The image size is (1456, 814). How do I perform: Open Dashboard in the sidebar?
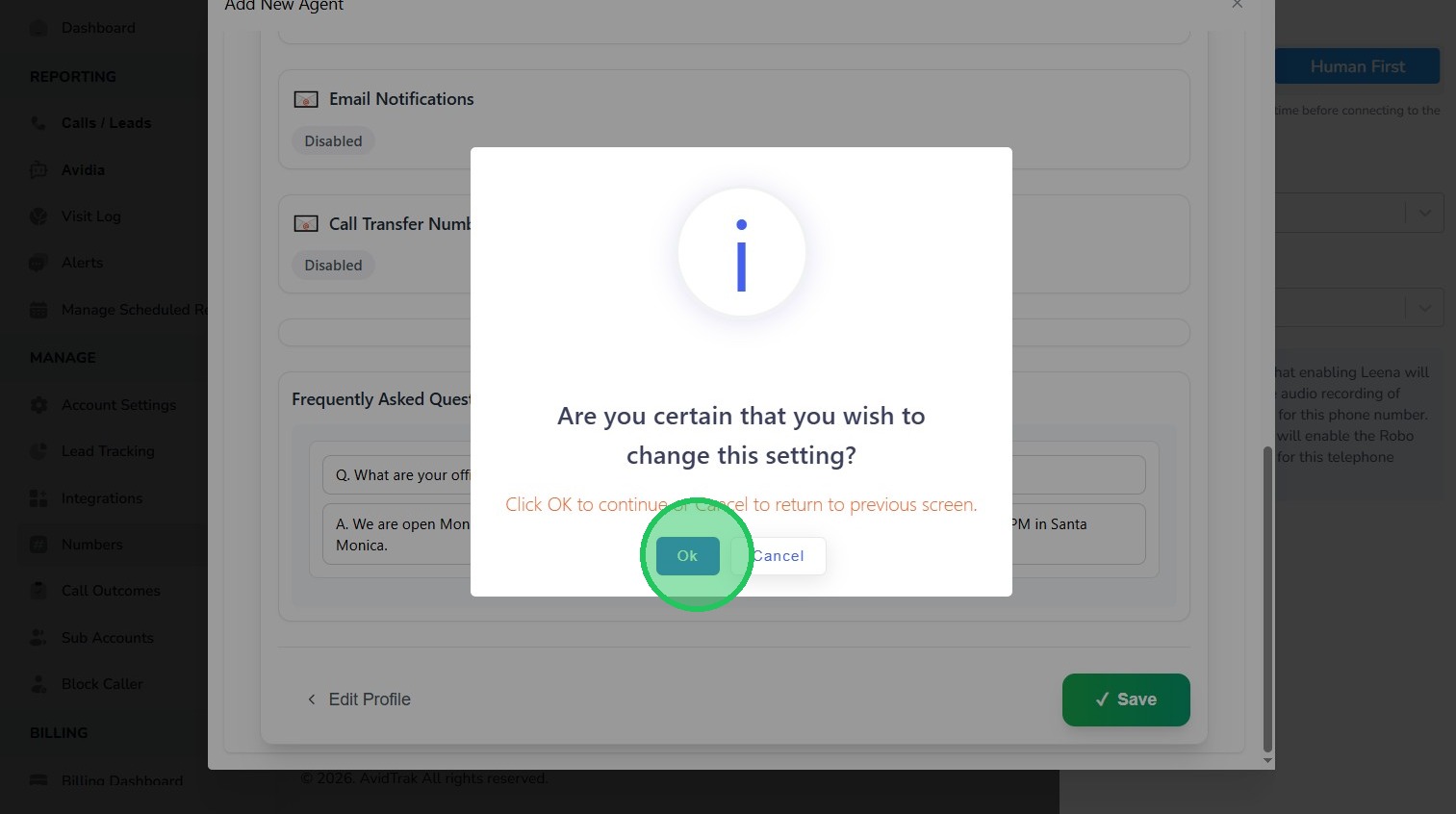point(98,28)
